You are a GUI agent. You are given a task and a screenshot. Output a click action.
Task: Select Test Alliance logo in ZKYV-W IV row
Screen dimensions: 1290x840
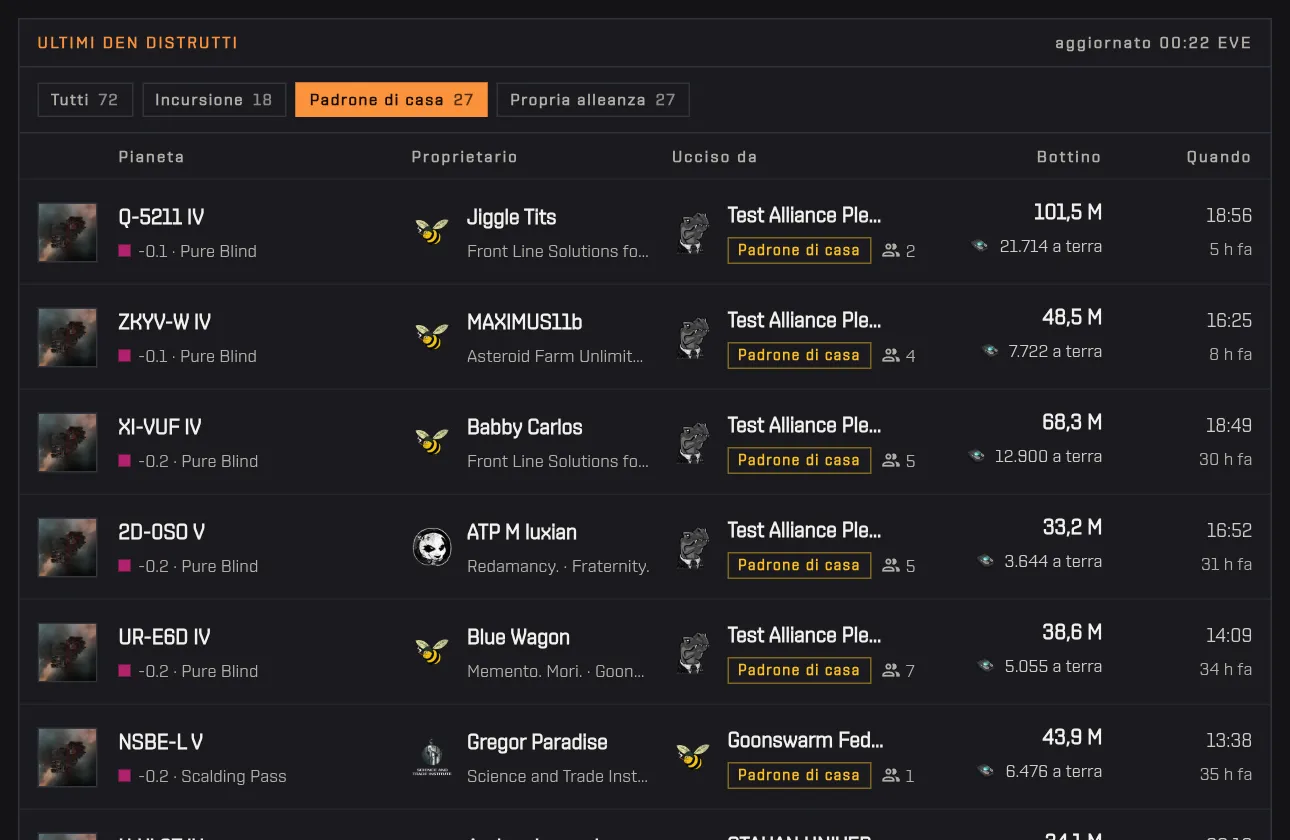tap(693, 337)
